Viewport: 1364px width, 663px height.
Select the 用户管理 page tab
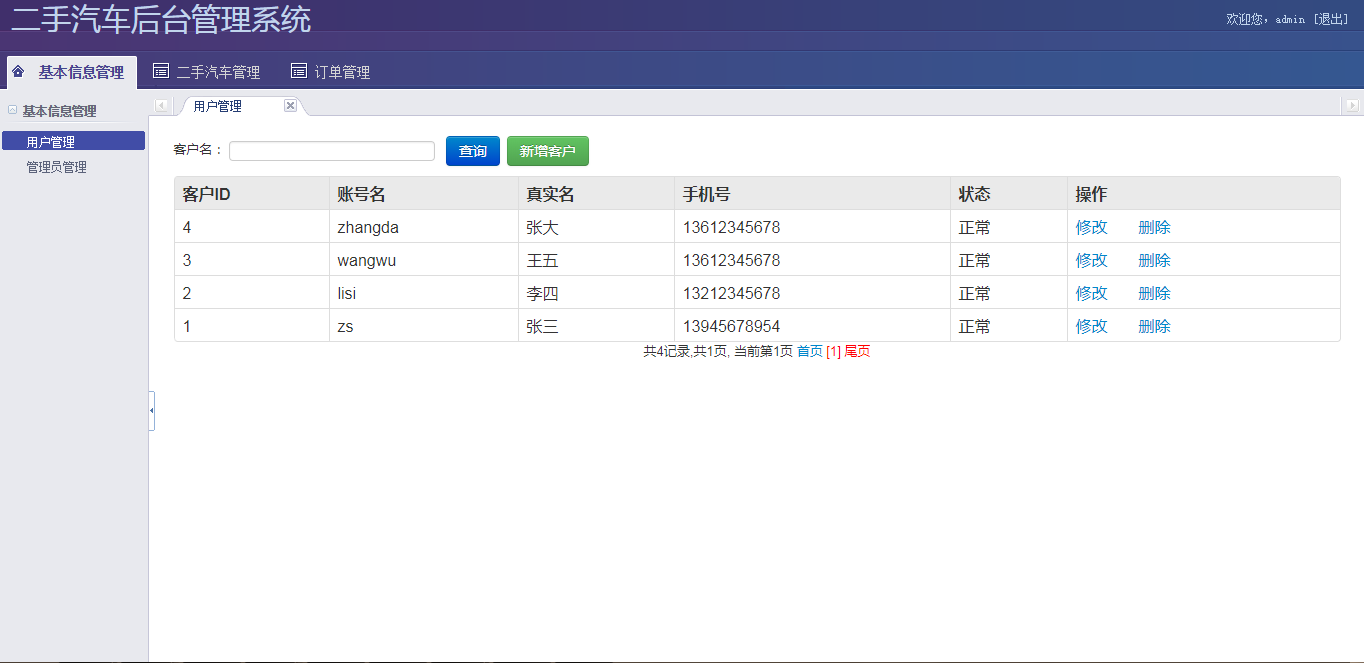coord(218,106)
